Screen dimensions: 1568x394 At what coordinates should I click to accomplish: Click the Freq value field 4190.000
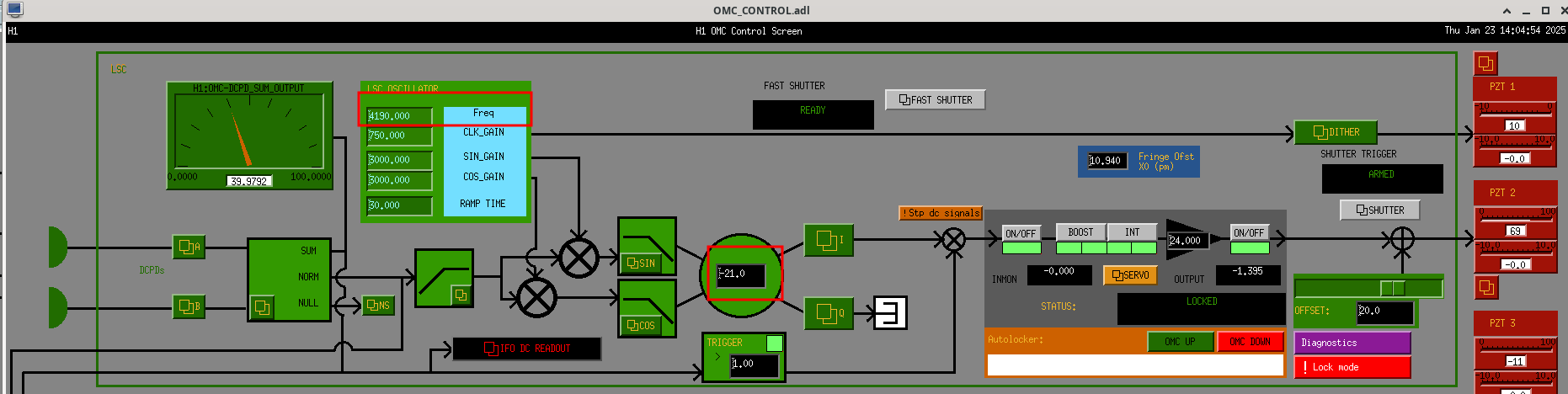(x=400, y=116)
